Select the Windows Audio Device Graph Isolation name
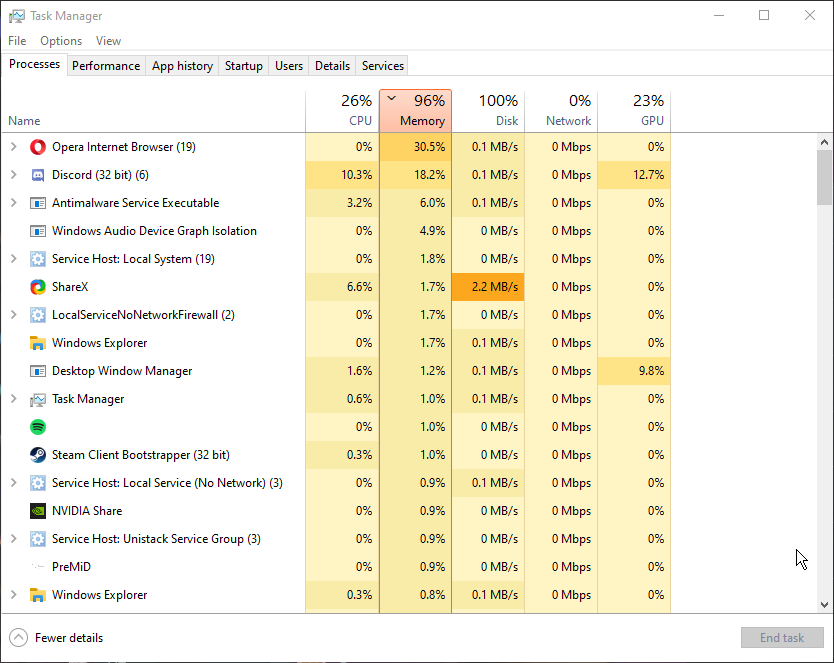834x663 pixels. tap(154, 231)
